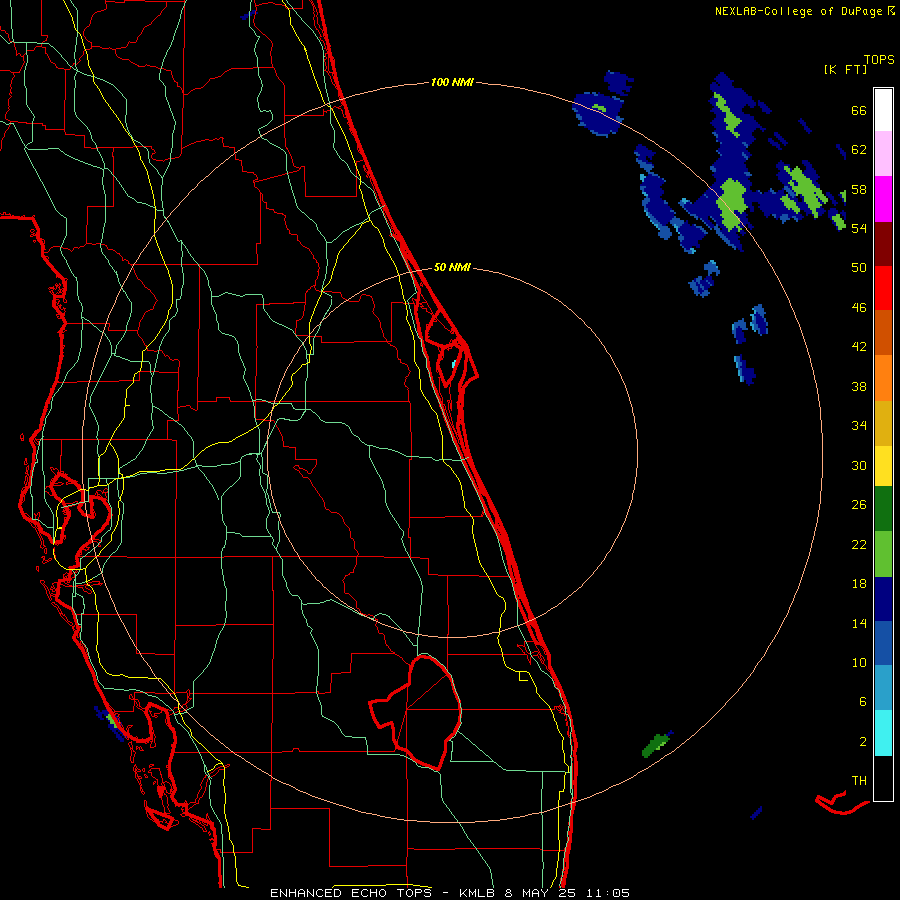The width and height of the screenshot is (900, 900).
Task: Click the "38" legend value
Action: point(859,386)
